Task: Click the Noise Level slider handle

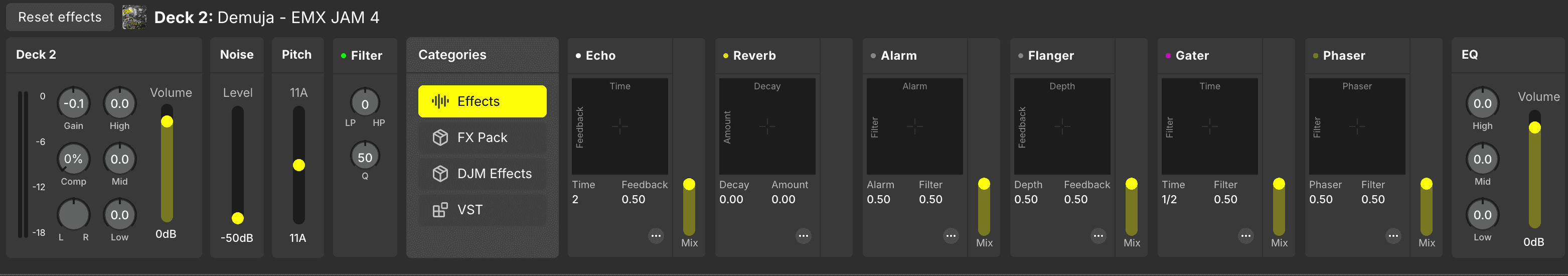Action: (x=238, y=218)
